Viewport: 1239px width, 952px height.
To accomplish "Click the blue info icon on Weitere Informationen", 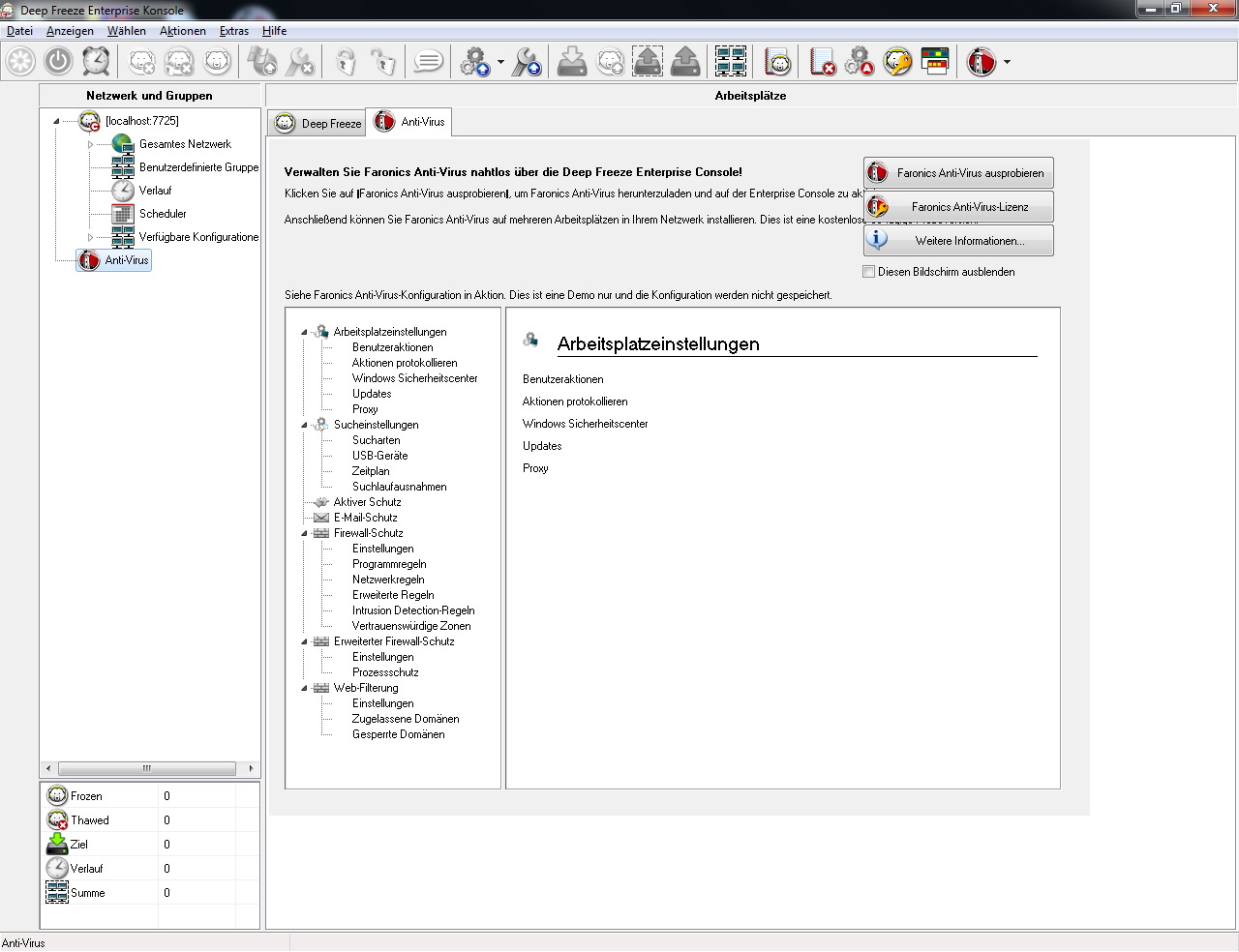I will pos(877,240).
